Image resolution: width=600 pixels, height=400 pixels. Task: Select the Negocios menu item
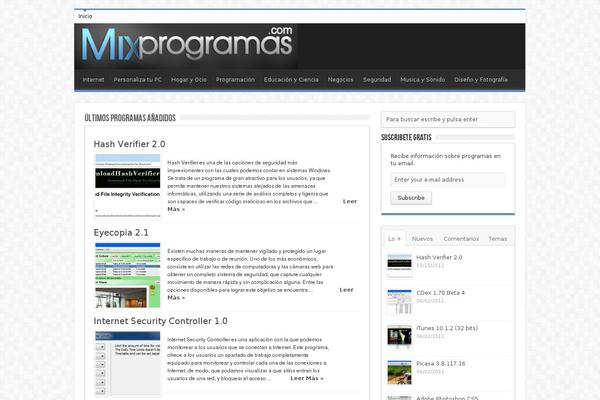pos(341,80)
